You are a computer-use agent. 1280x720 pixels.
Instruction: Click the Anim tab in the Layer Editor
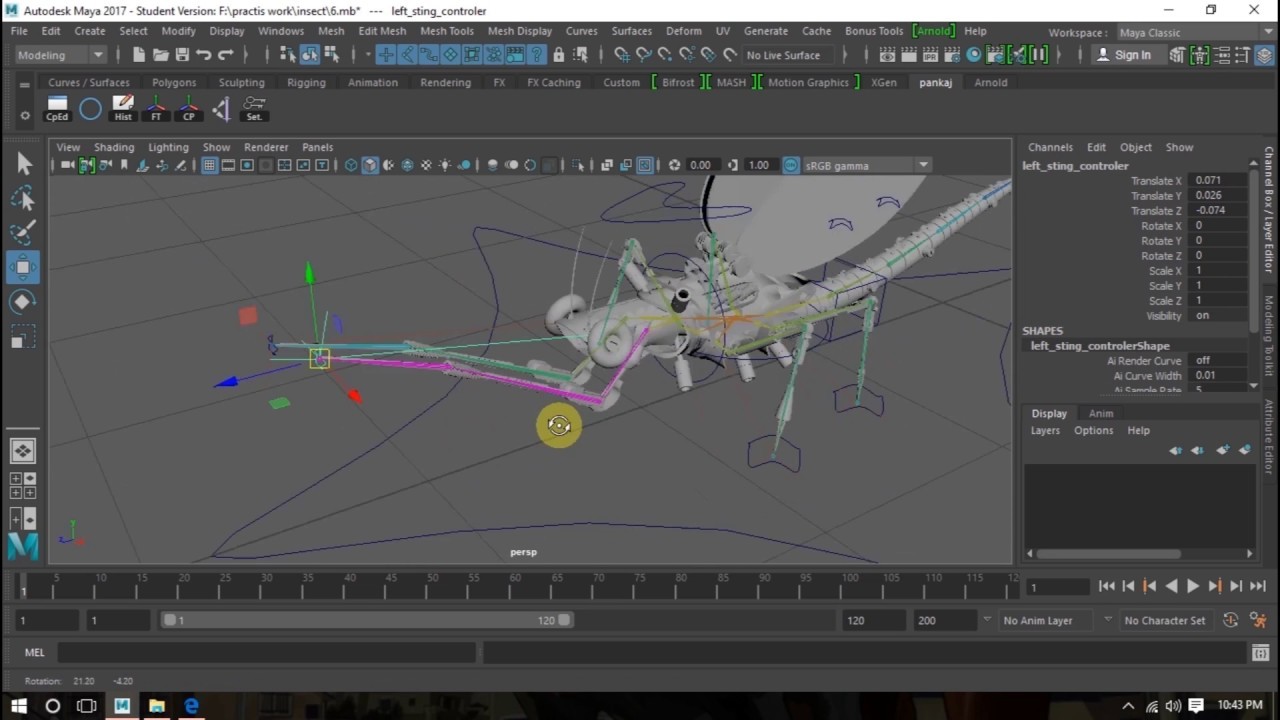[x=1100, y=413]
